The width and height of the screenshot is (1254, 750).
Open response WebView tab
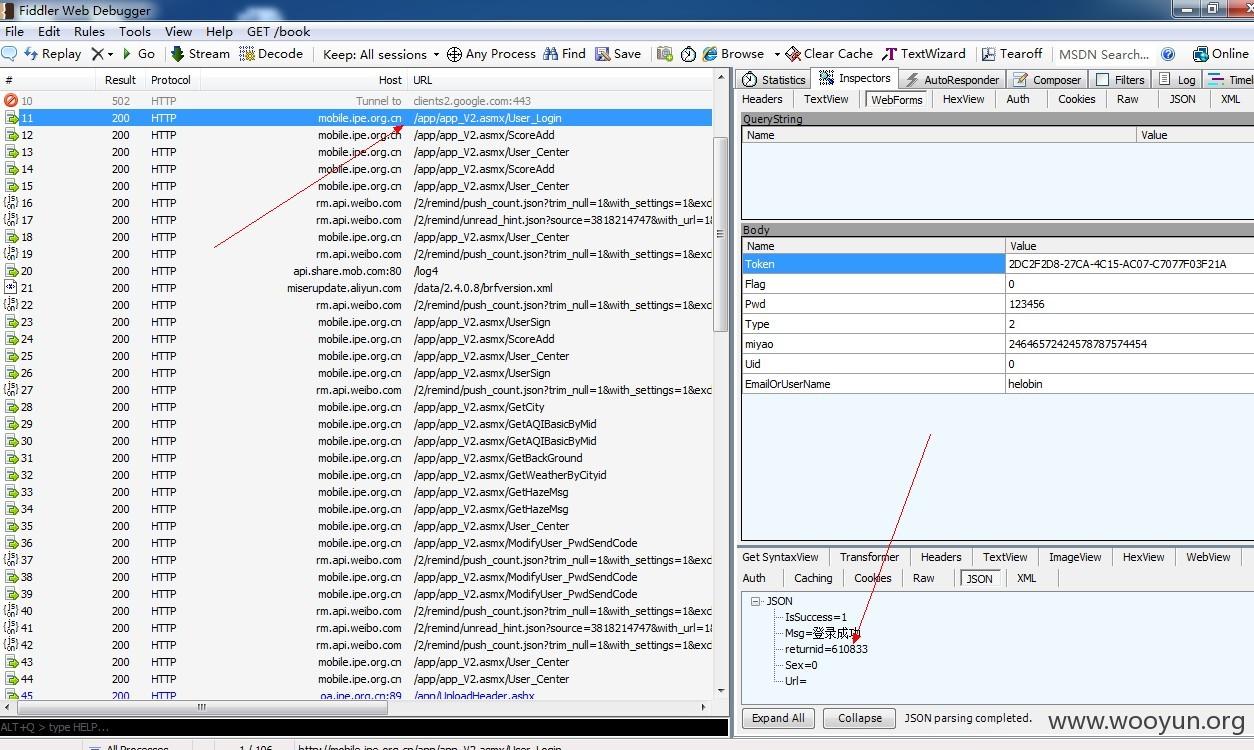click(1208, 557)
